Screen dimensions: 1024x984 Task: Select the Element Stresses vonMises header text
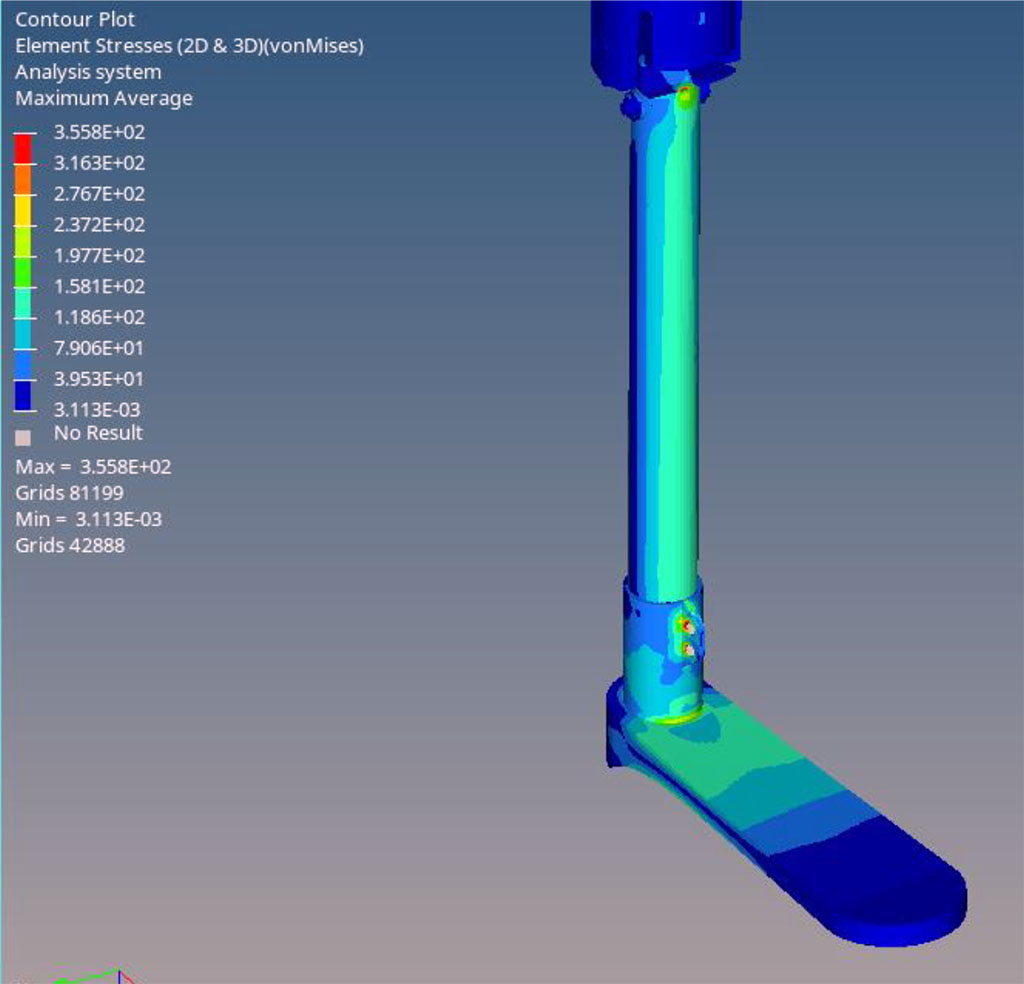point(189,46)
